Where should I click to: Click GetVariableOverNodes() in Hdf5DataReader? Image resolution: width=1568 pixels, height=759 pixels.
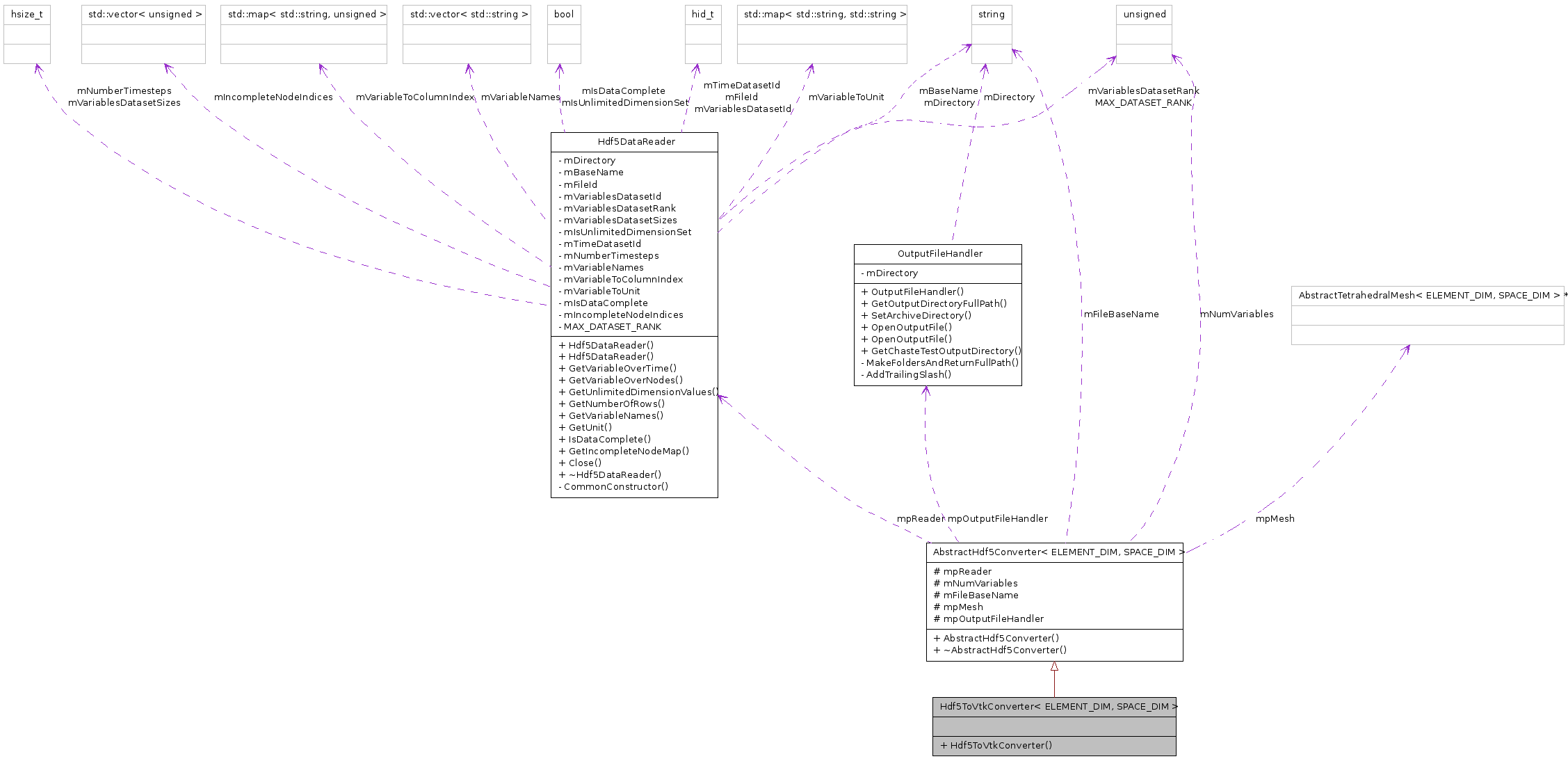pos(621,381)
